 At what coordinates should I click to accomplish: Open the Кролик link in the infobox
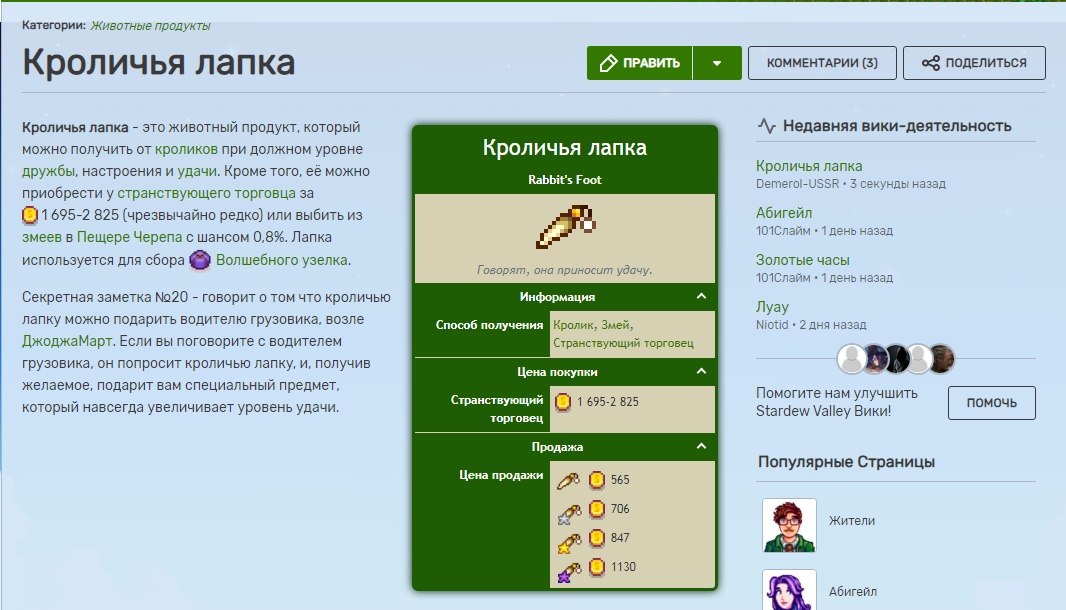tap(573, 325)
